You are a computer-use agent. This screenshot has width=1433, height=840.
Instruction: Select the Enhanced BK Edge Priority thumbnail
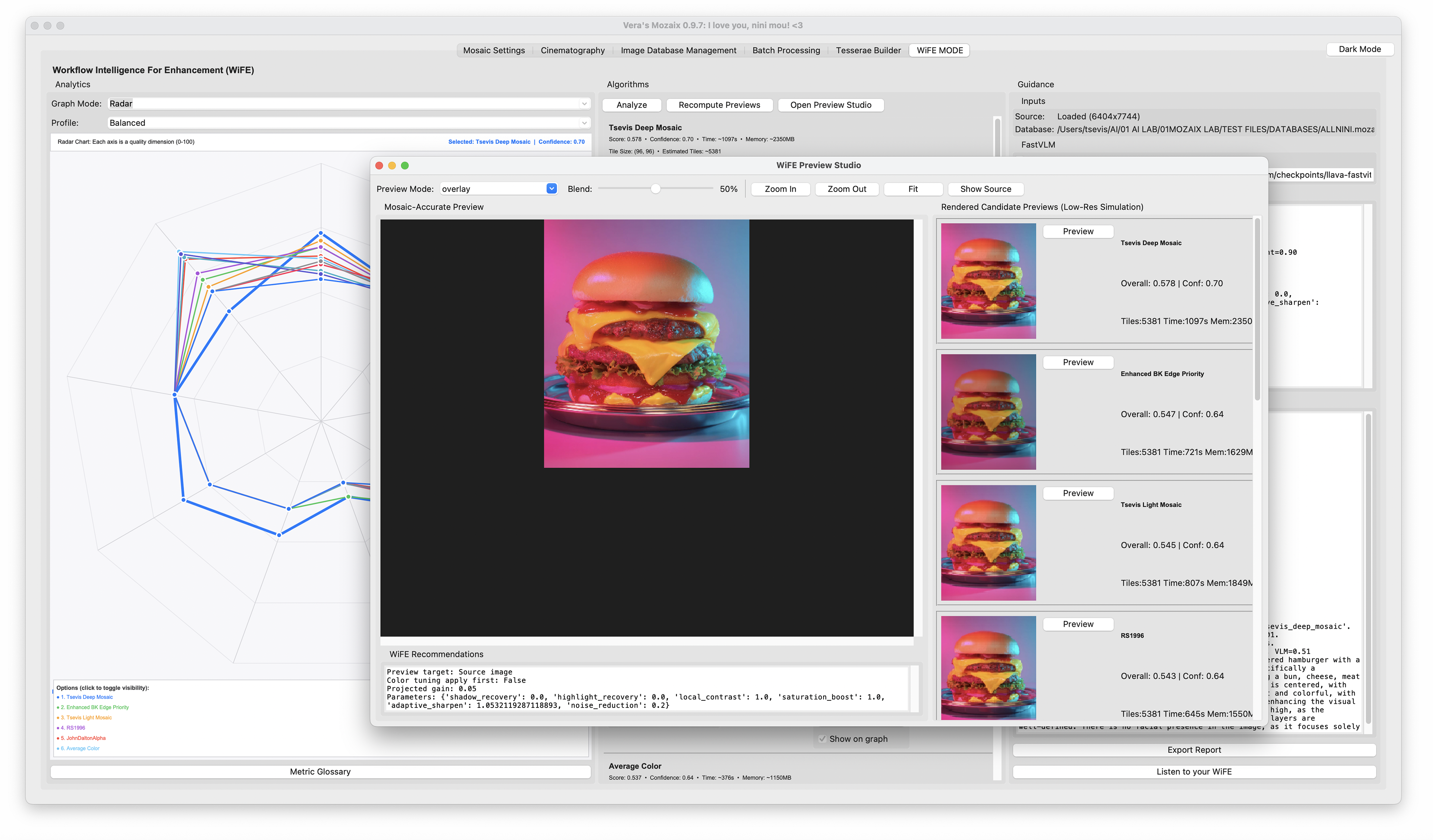988,412
